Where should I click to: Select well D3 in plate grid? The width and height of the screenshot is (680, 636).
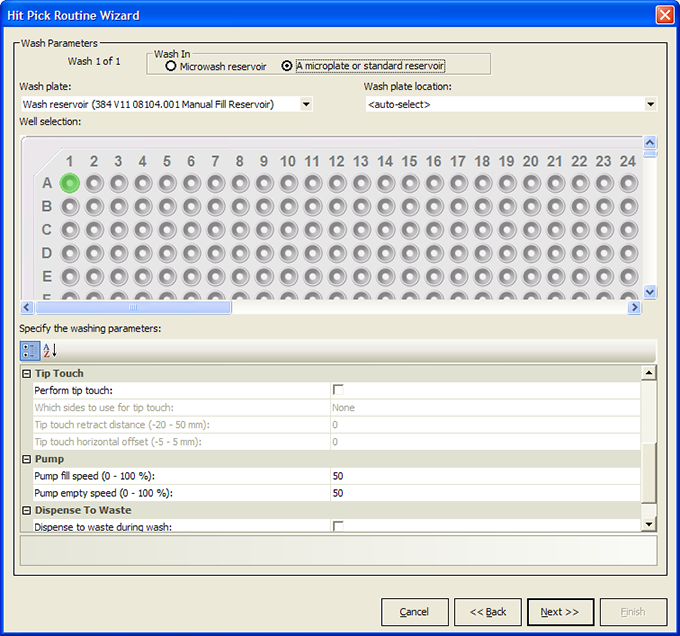118,254
